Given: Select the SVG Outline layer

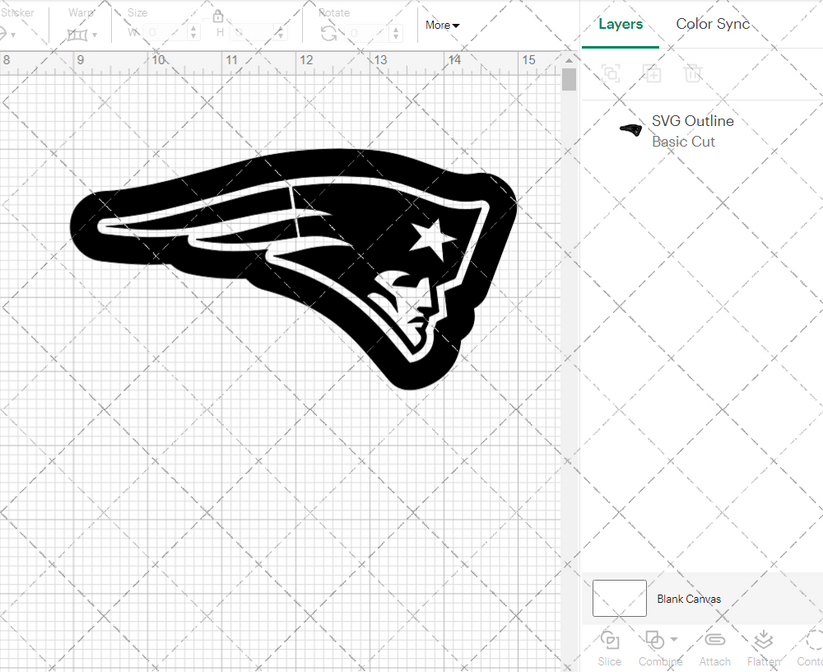Looking at the screenshot, I should pos(692,120).
